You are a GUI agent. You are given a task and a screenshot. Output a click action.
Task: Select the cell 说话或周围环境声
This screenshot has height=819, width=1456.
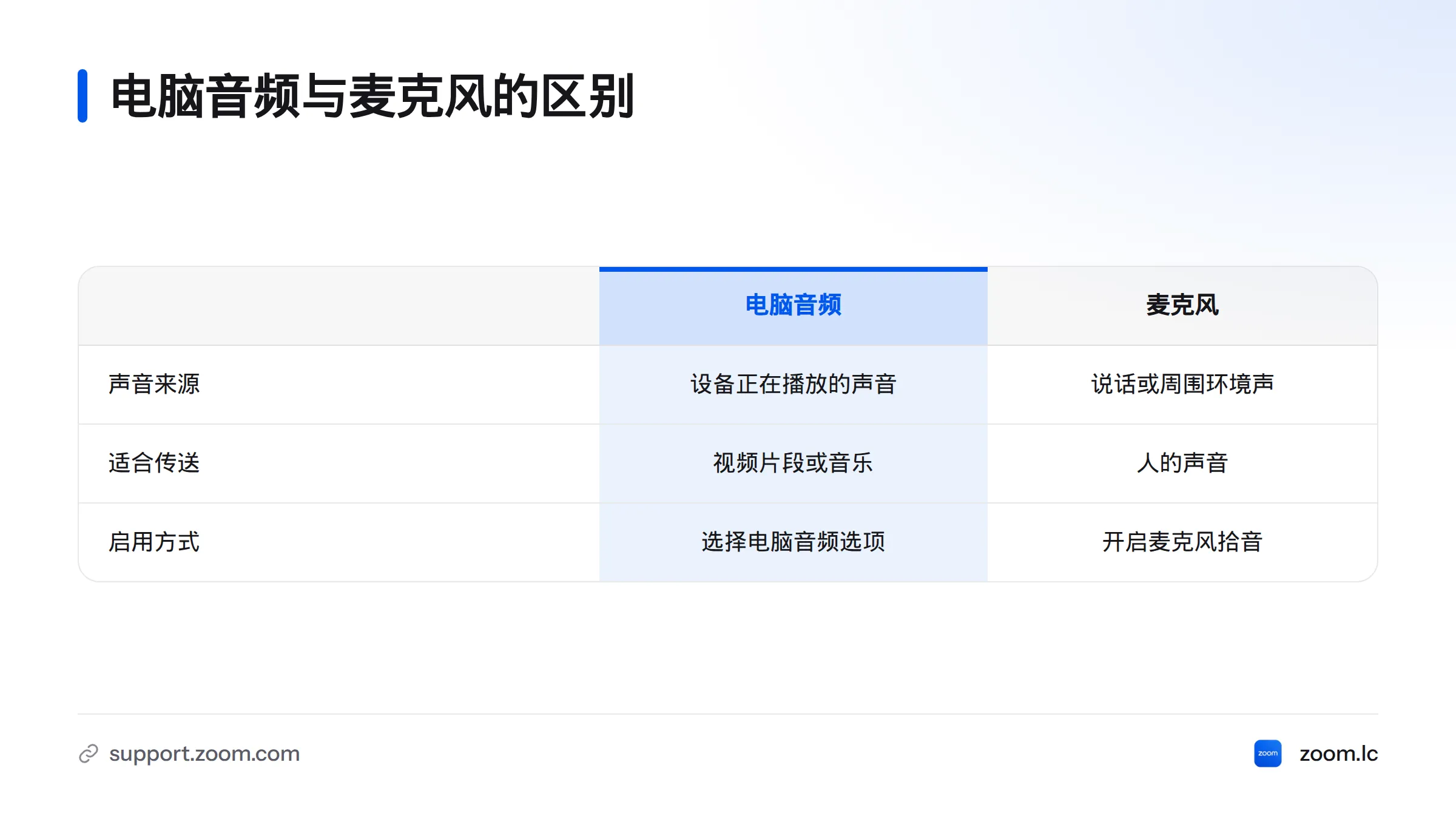pyautogui.click(x=1182, y=384)
